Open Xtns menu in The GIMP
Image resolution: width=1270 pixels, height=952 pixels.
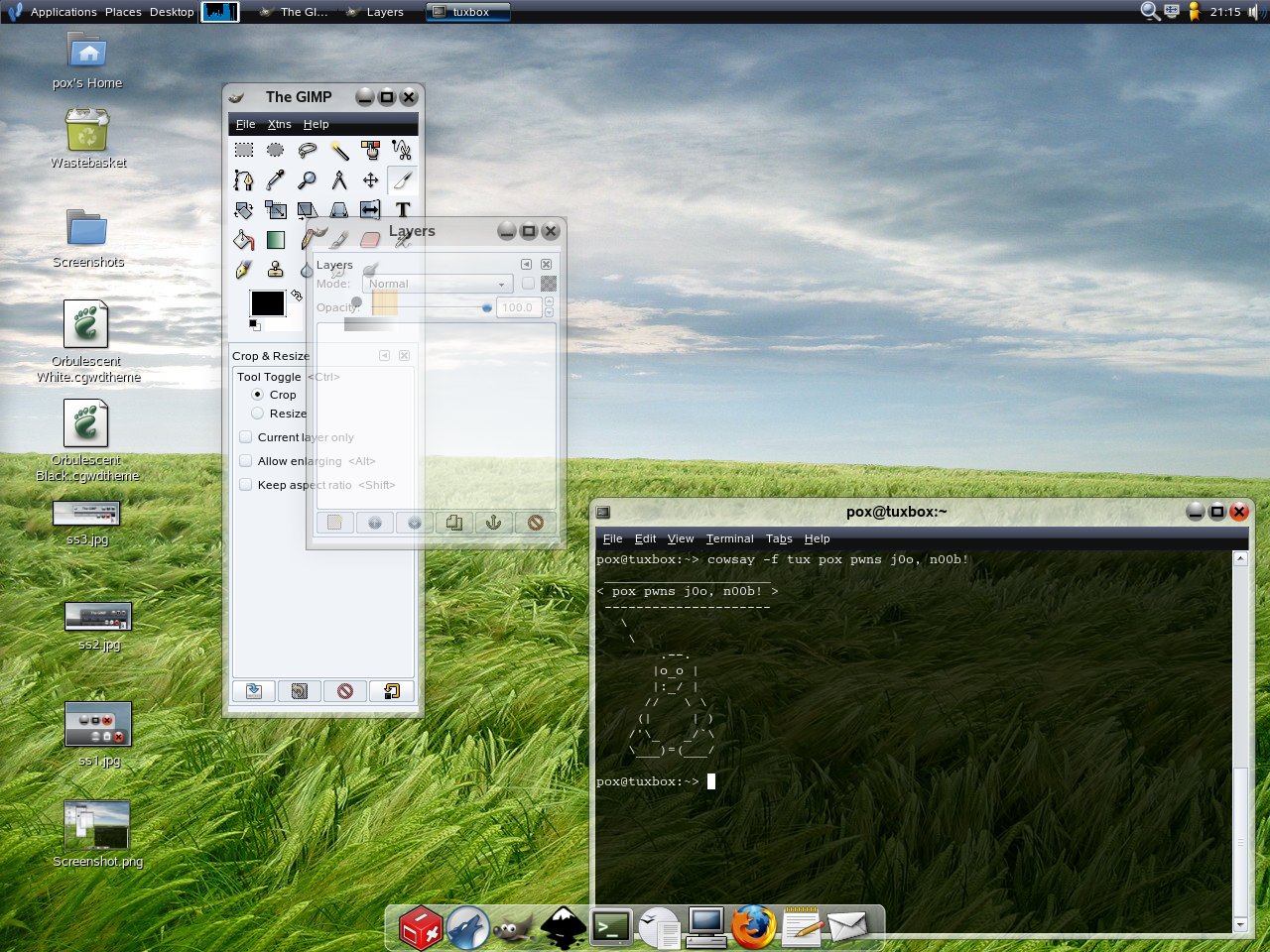(x=280, y=124)
